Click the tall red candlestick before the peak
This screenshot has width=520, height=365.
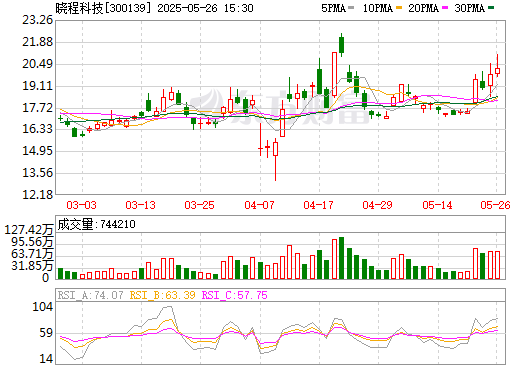[x=334, y=74]
